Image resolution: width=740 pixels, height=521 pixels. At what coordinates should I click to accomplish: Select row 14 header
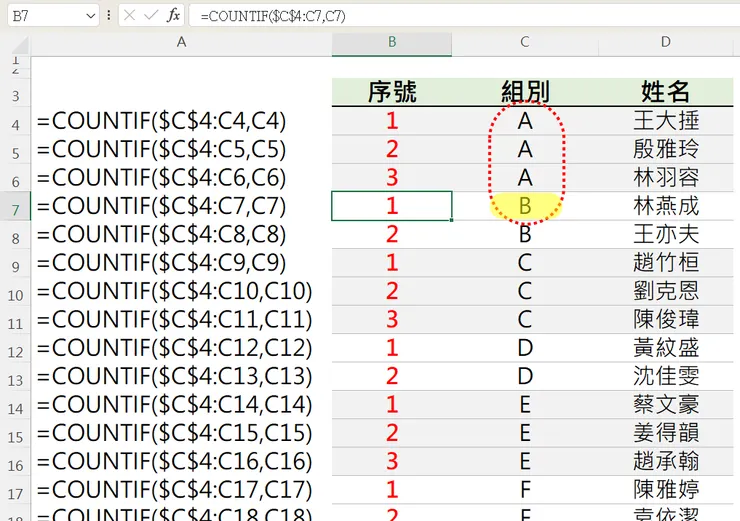(x=16, y=404)
